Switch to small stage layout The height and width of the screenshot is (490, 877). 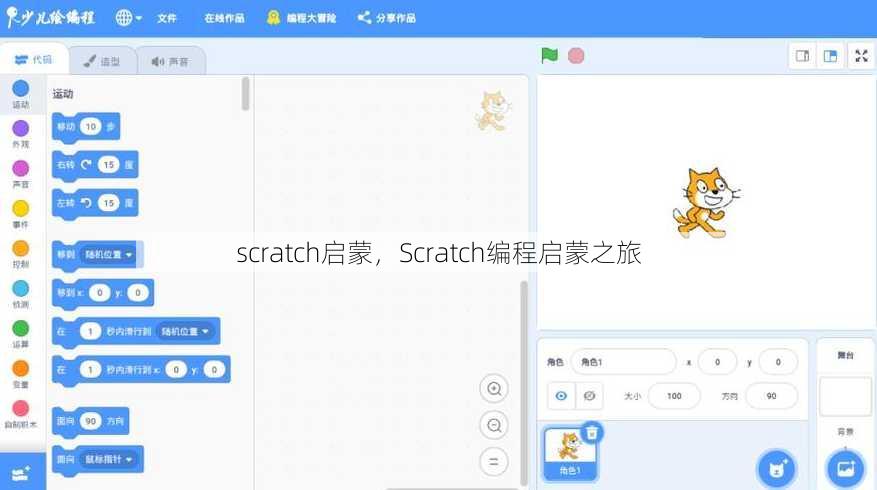803,56
